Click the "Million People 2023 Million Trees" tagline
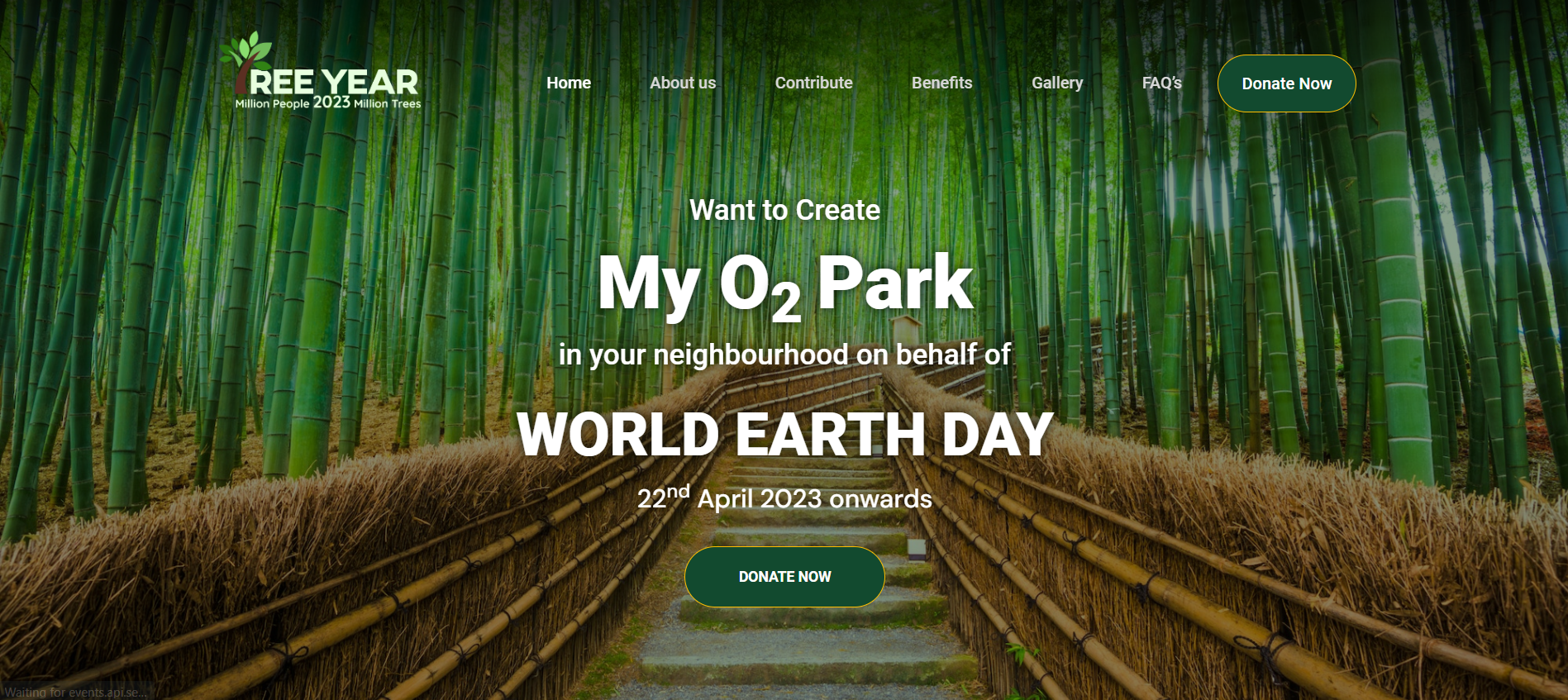 coord(328,103)
